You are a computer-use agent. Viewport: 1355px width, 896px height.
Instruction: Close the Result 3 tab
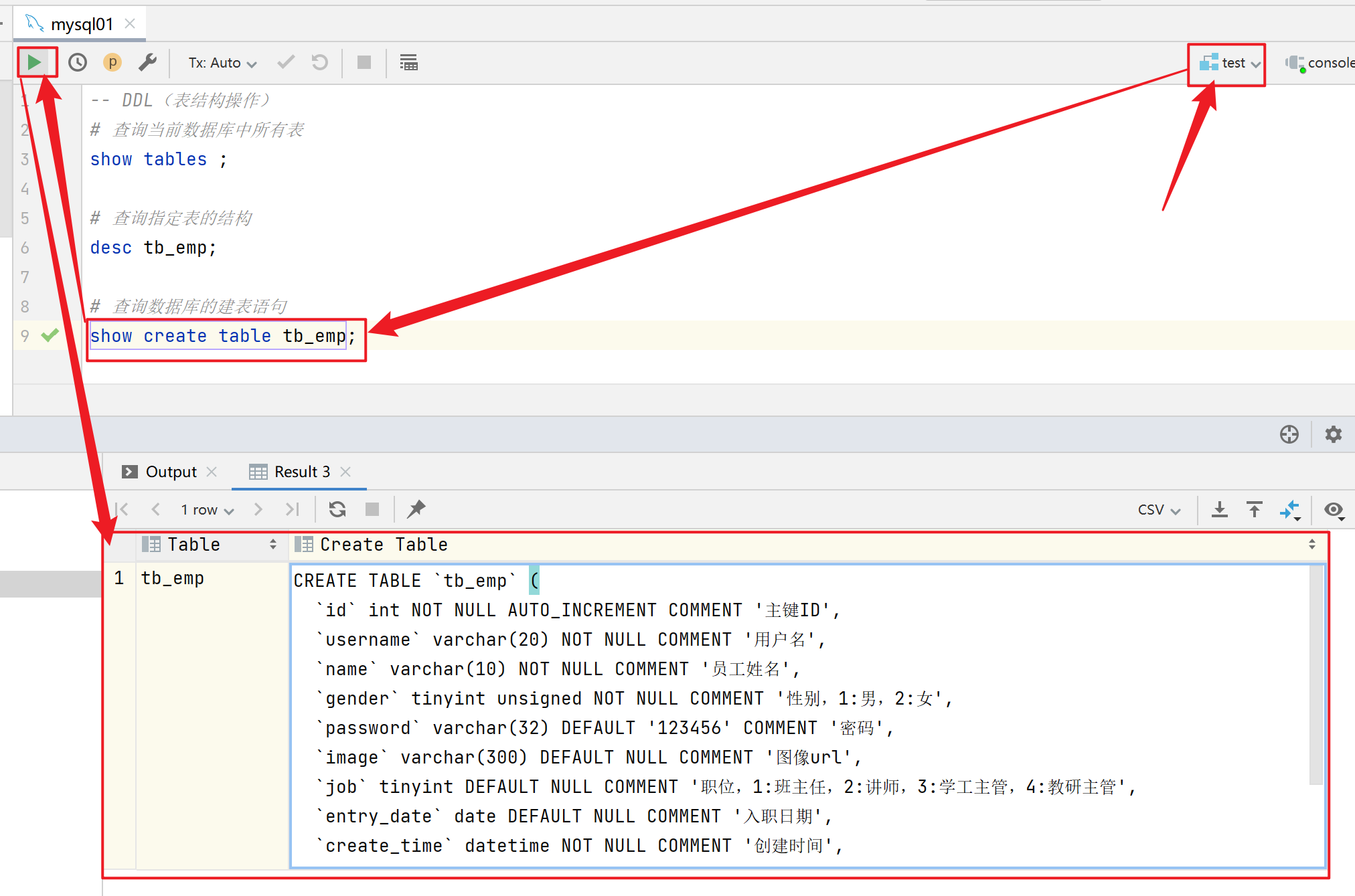pyautogui.click(x=345, y=472)
